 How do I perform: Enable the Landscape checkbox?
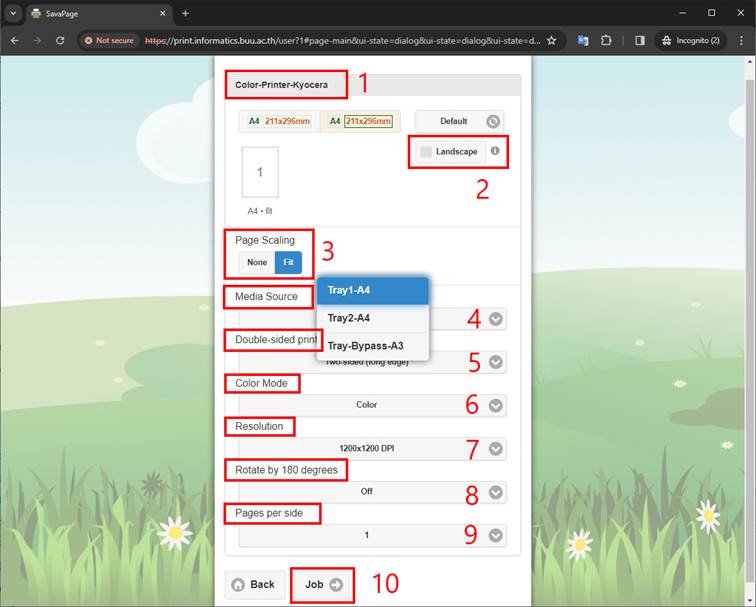tap(426, 152)
